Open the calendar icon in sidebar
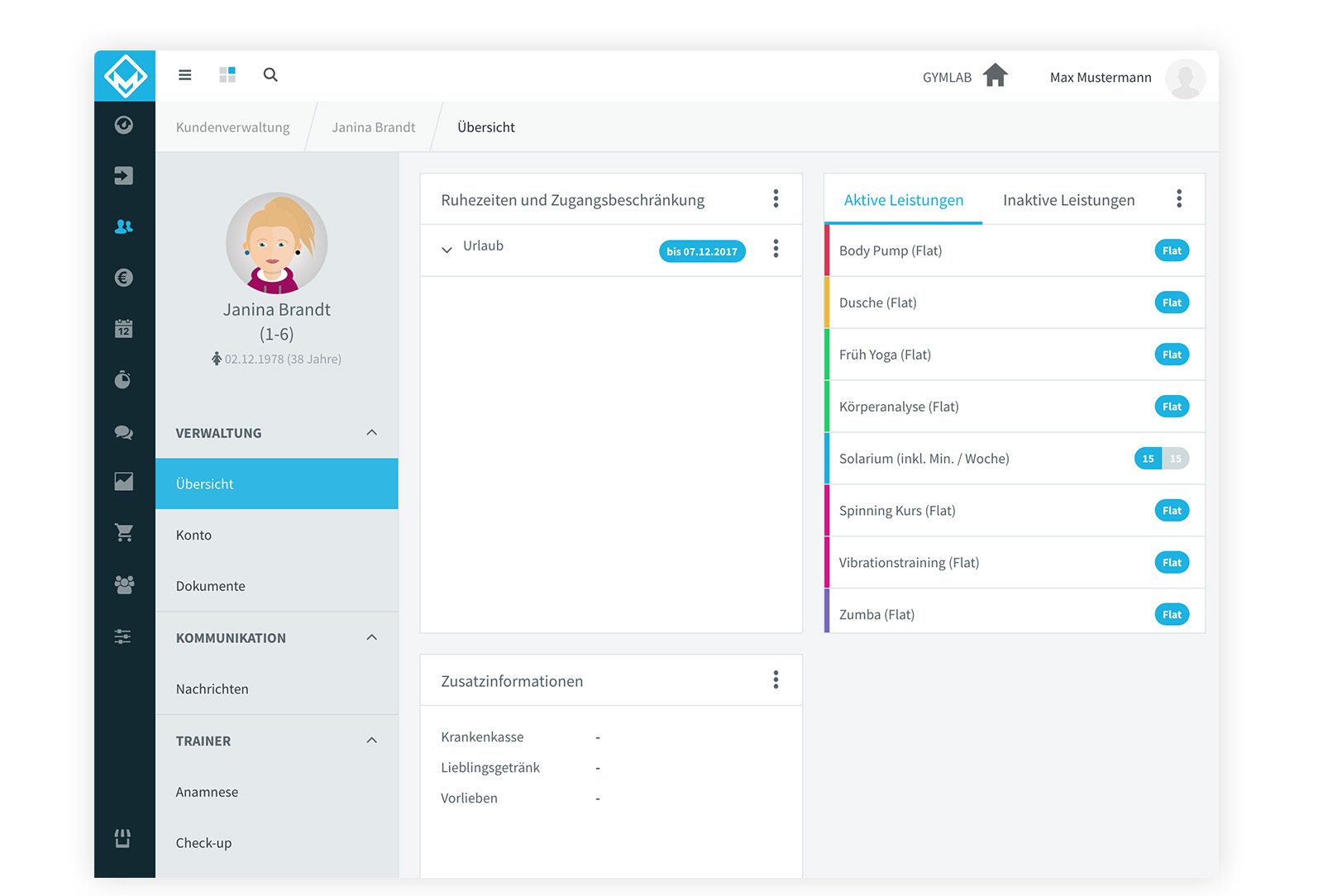Viewport: 1323px width, 896px height. coord(124,328)
